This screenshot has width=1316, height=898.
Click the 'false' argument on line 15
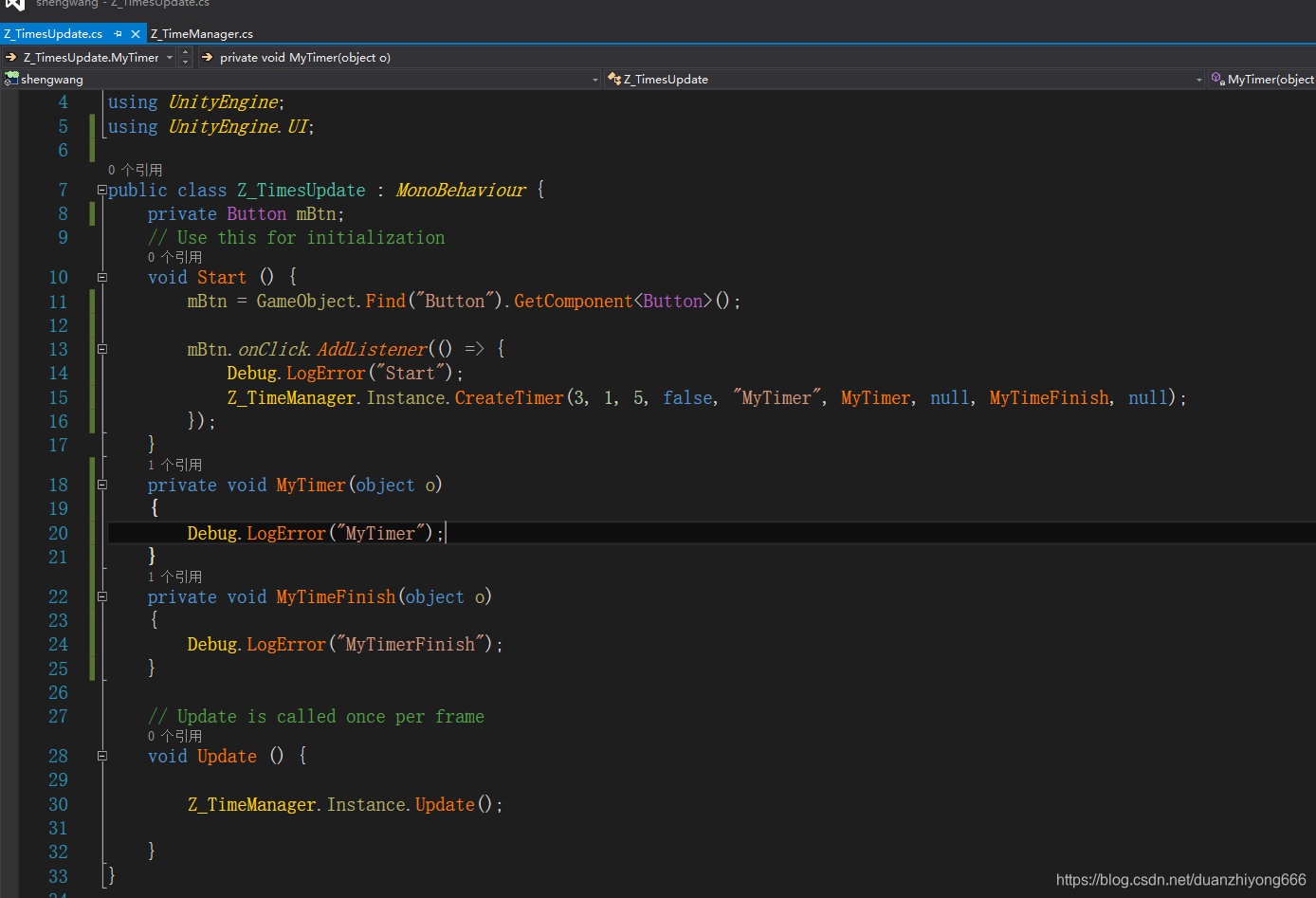click(x=687, y=397)
